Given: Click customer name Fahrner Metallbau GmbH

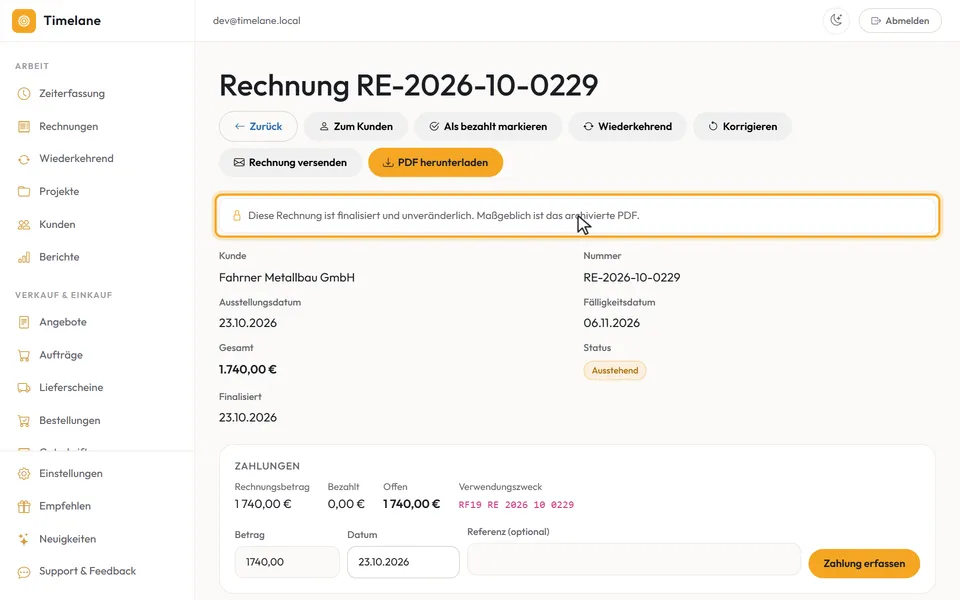Looking at the screenshot, I should (x=287, y=277).
